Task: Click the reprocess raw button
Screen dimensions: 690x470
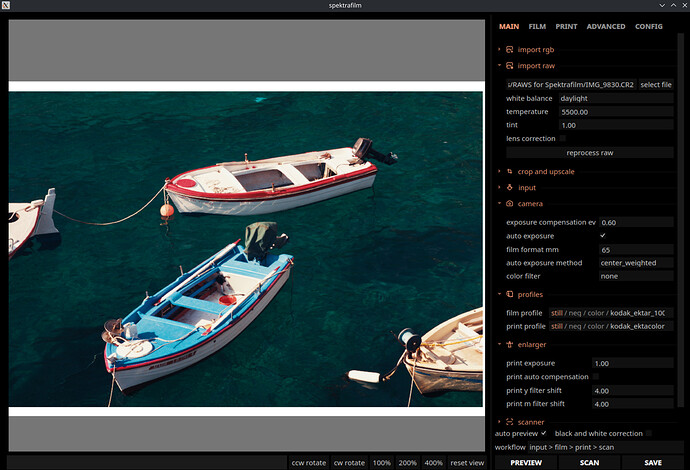Action: 590,153
